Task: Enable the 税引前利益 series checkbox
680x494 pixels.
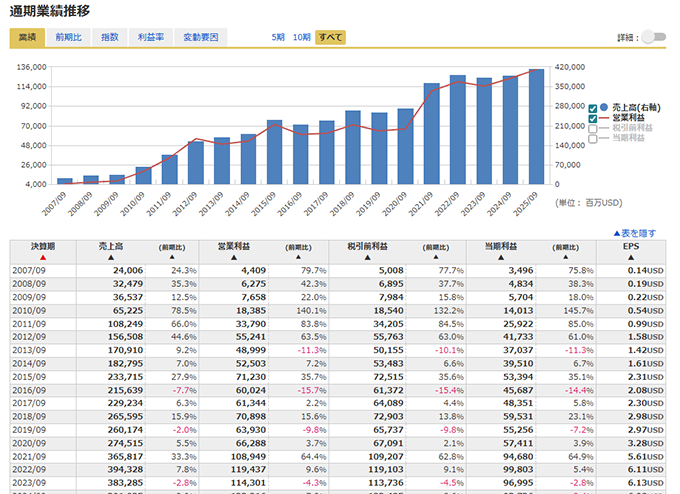Action: 594,128
